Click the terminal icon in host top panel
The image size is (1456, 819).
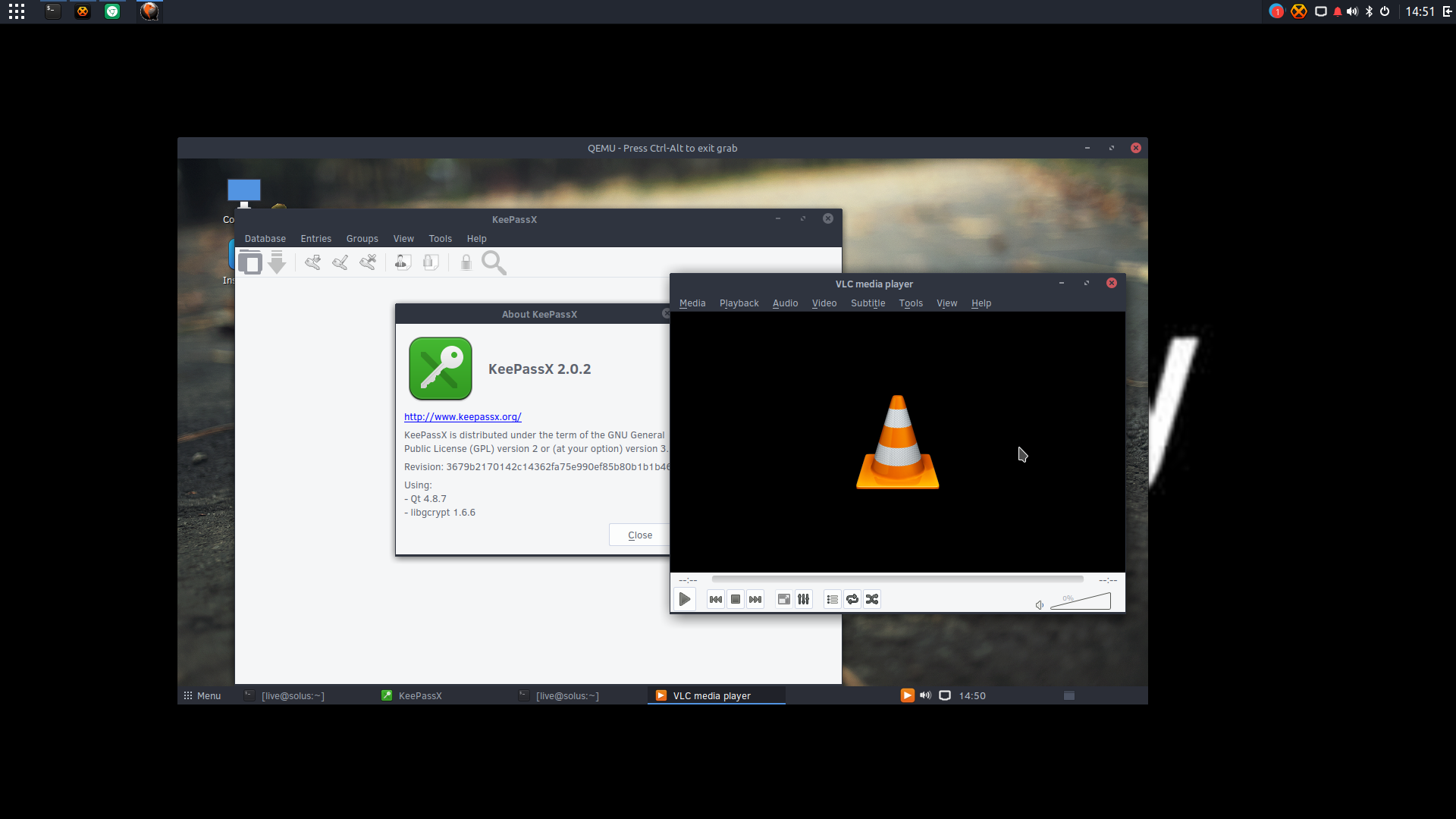pyautogui.click(x=52, y=11)
